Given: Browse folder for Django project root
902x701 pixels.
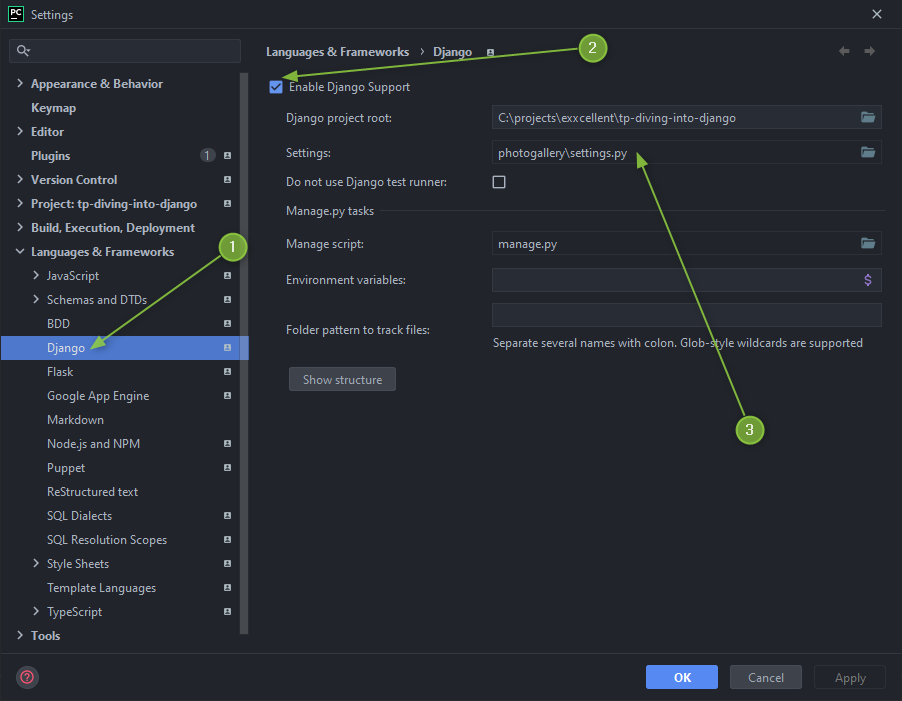Looking at the screenshot, I should [x=867, y=118].
